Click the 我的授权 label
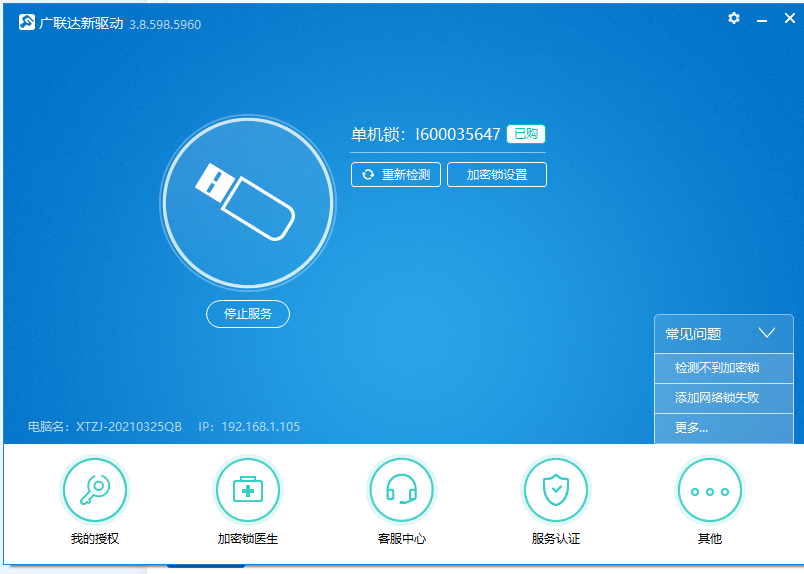 click(95, 539)
